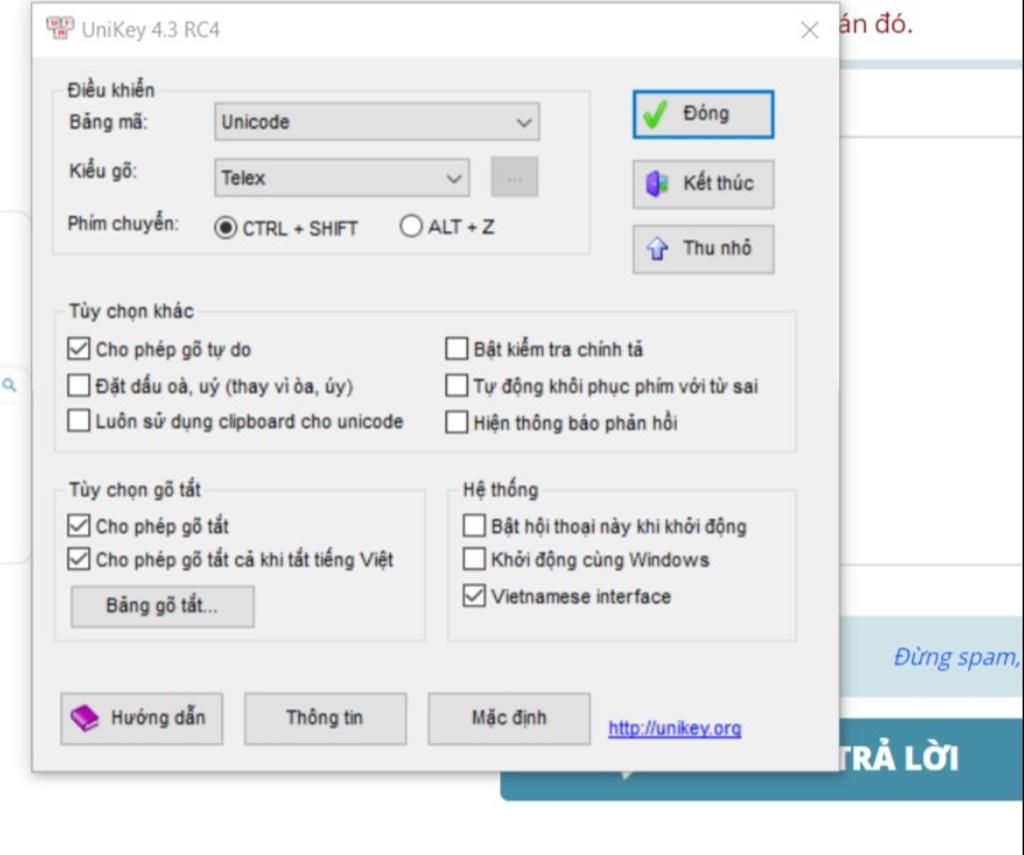Click the Thông tin button
This screenshot has height=855, width=1024.
325,718
